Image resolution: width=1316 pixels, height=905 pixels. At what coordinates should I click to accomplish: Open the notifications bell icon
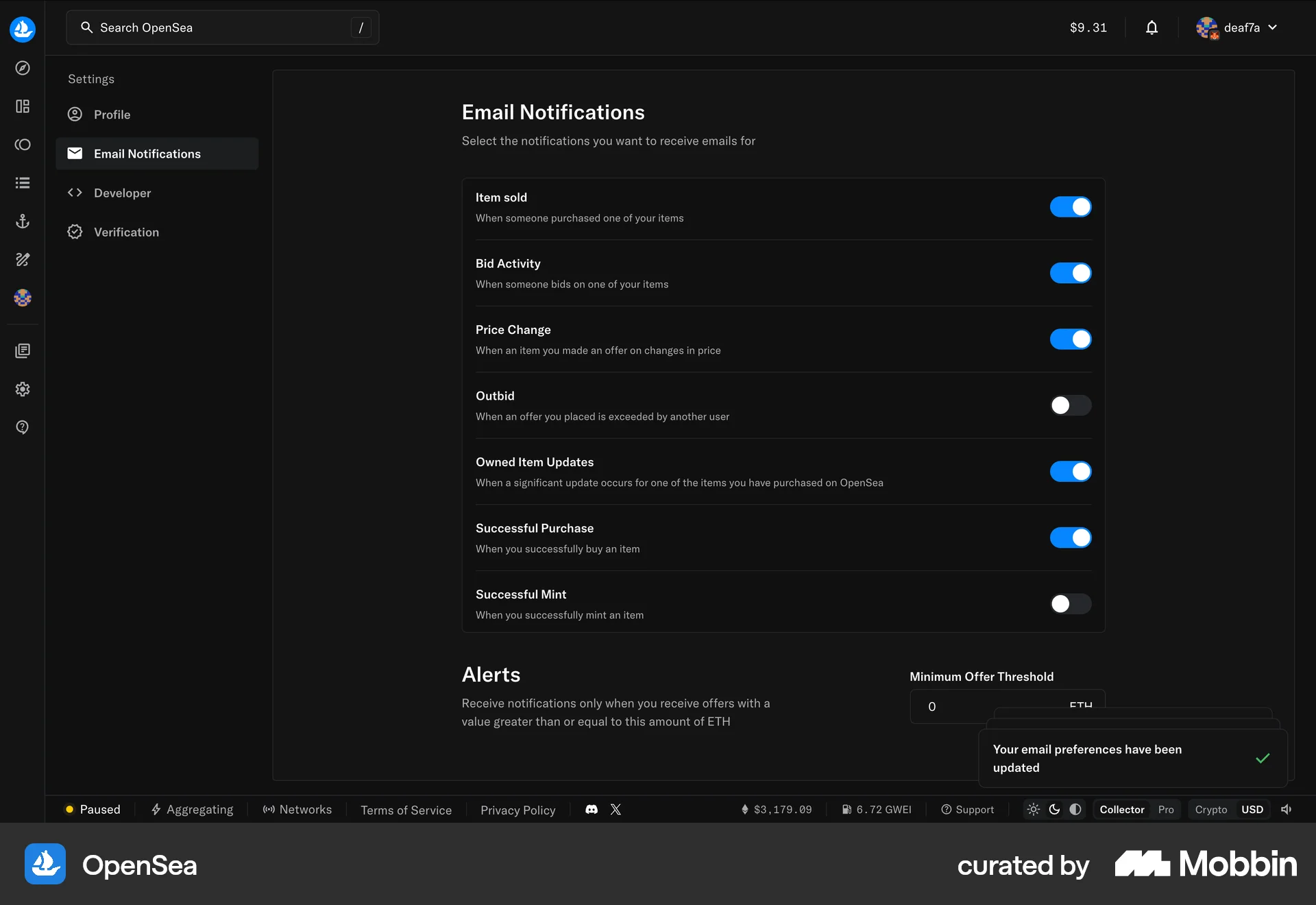(x=1151, y=27)
